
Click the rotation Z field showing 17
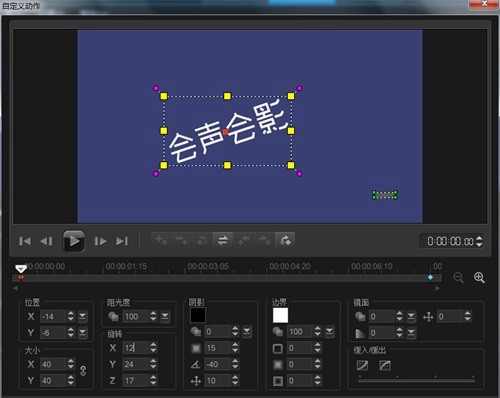[135, 380]
